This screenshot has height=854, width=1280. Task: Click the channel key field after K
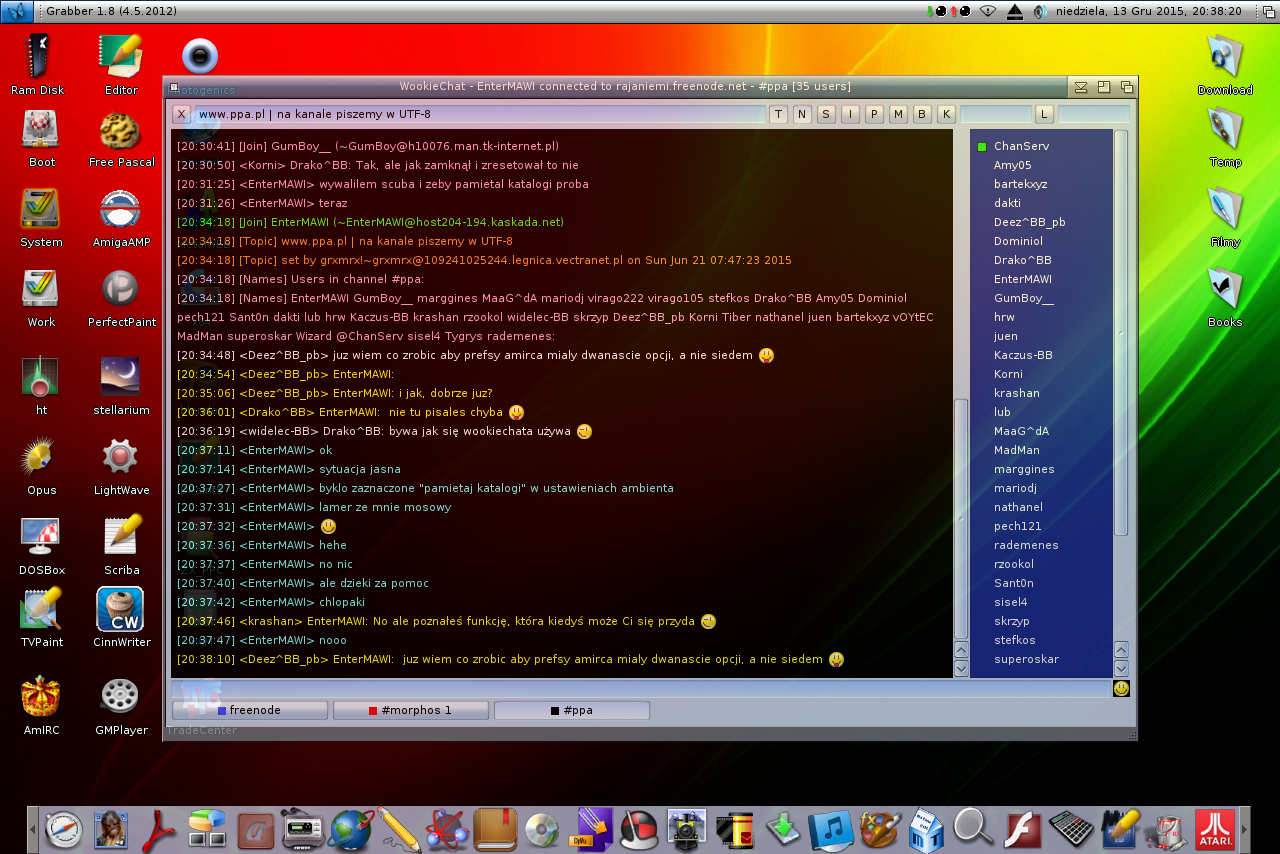click(x=995, y=114)
